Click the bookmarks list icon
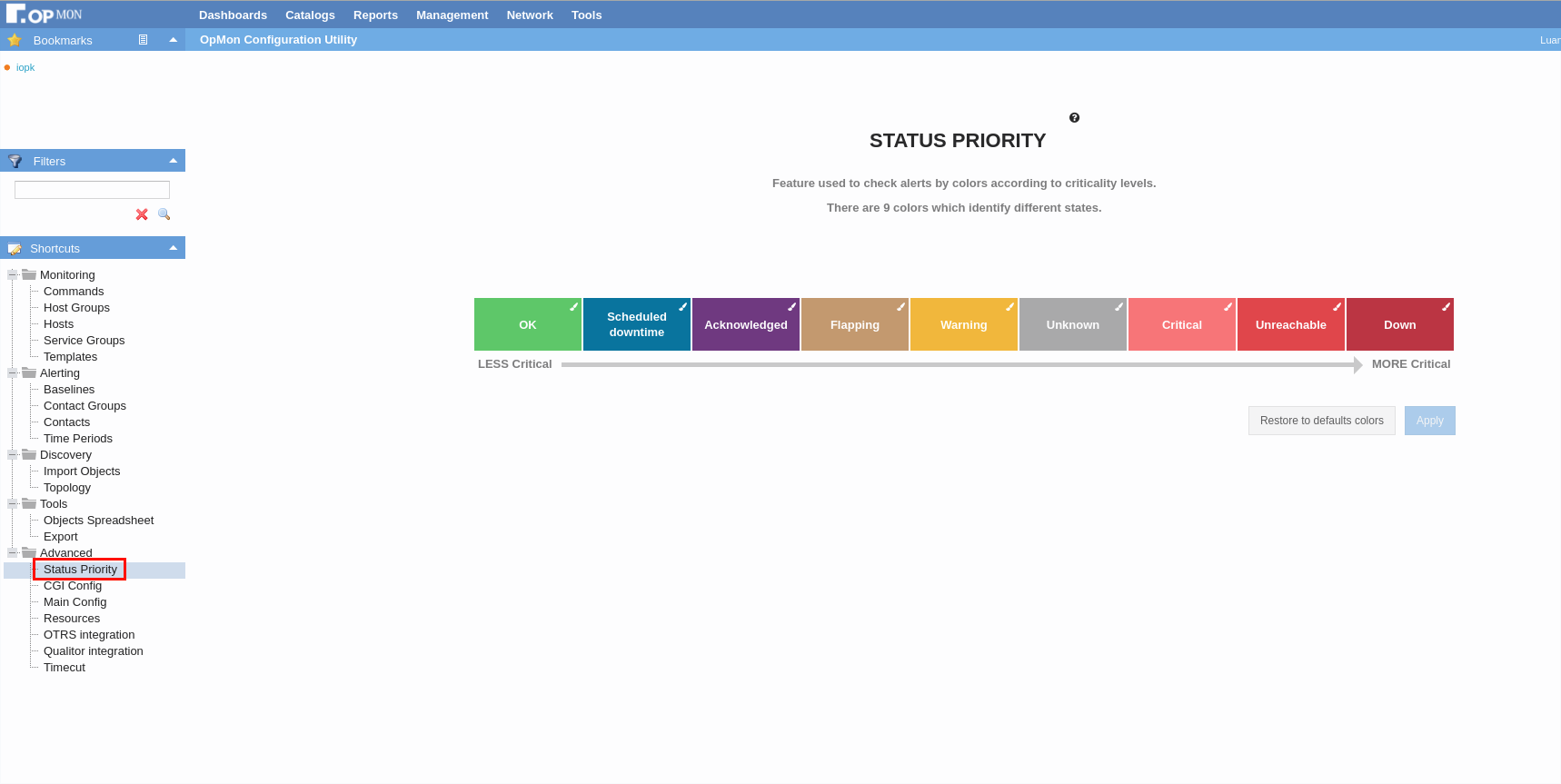 [143, 40]
